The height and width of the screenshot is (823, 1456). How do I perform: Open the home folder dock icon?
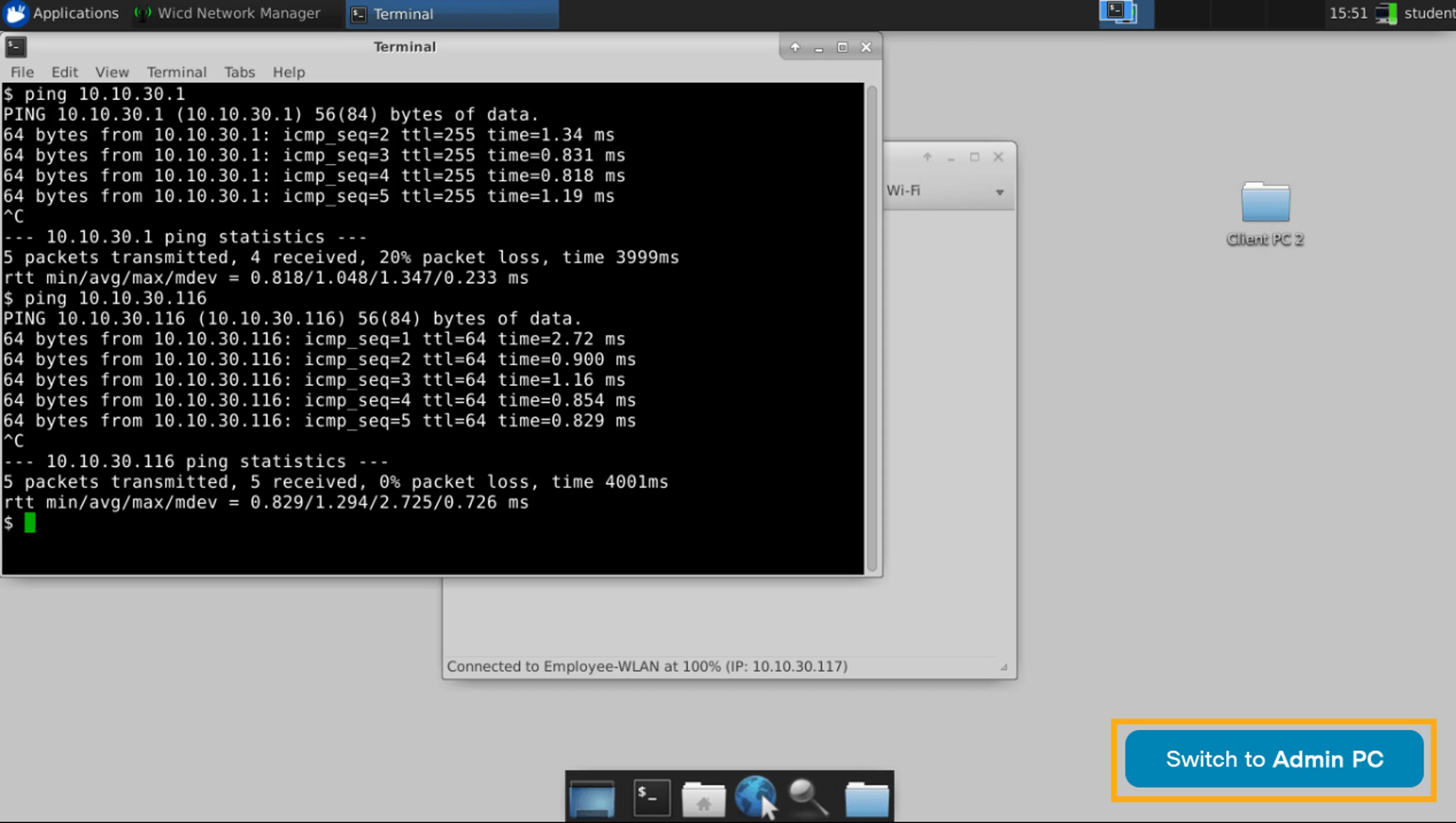(703, 799)
